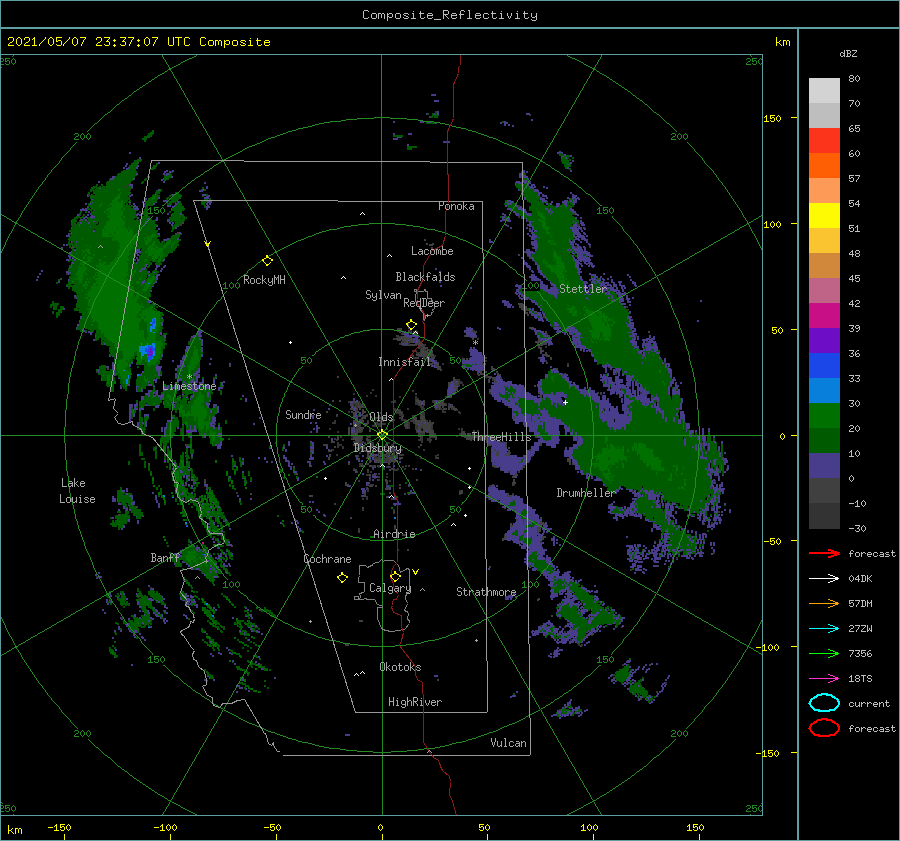Image resolution: width=900 pixels, height=841 pixels.
Task: Select the cyan 27ZW arrow in legend
Action: coord(824,629)
